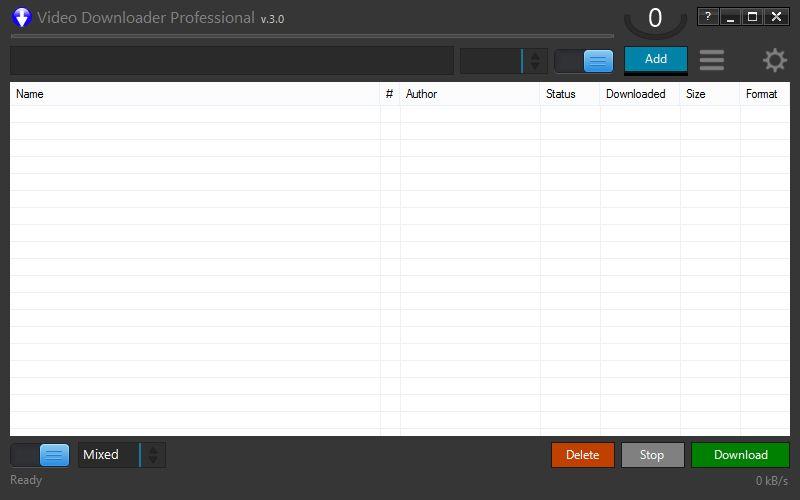This screenshot has height=500, width=800.
Task: Click the v.3.0 version label
Action: tap(272, 19)
